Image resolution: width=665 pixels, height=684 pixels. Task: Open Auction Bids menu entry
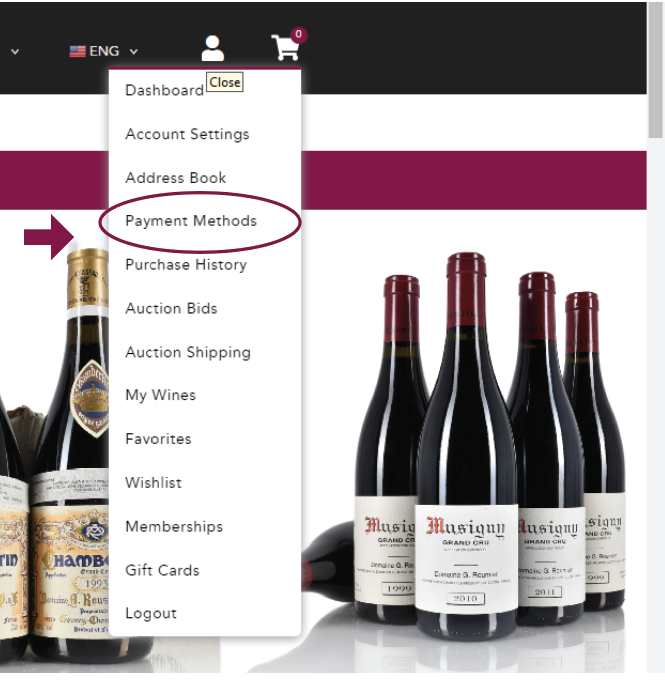click(171, 309)
